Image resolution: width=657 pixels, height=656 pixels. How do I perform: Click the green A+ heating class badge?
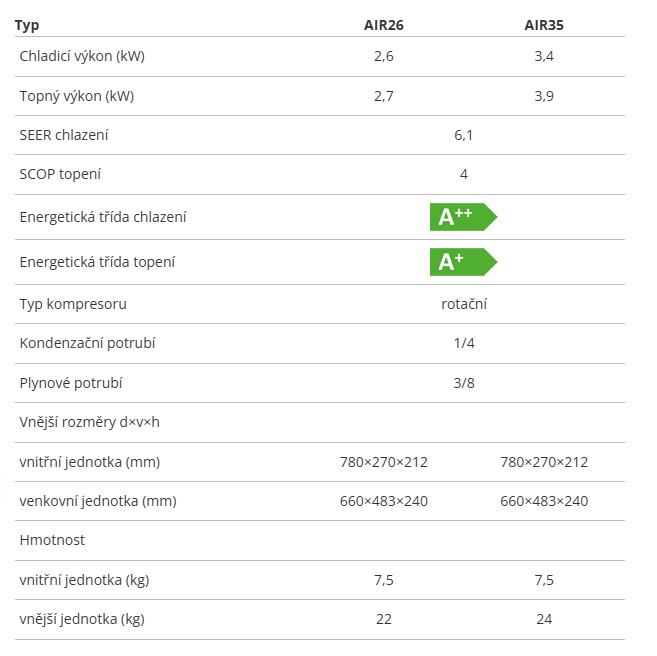click(463, 262)
